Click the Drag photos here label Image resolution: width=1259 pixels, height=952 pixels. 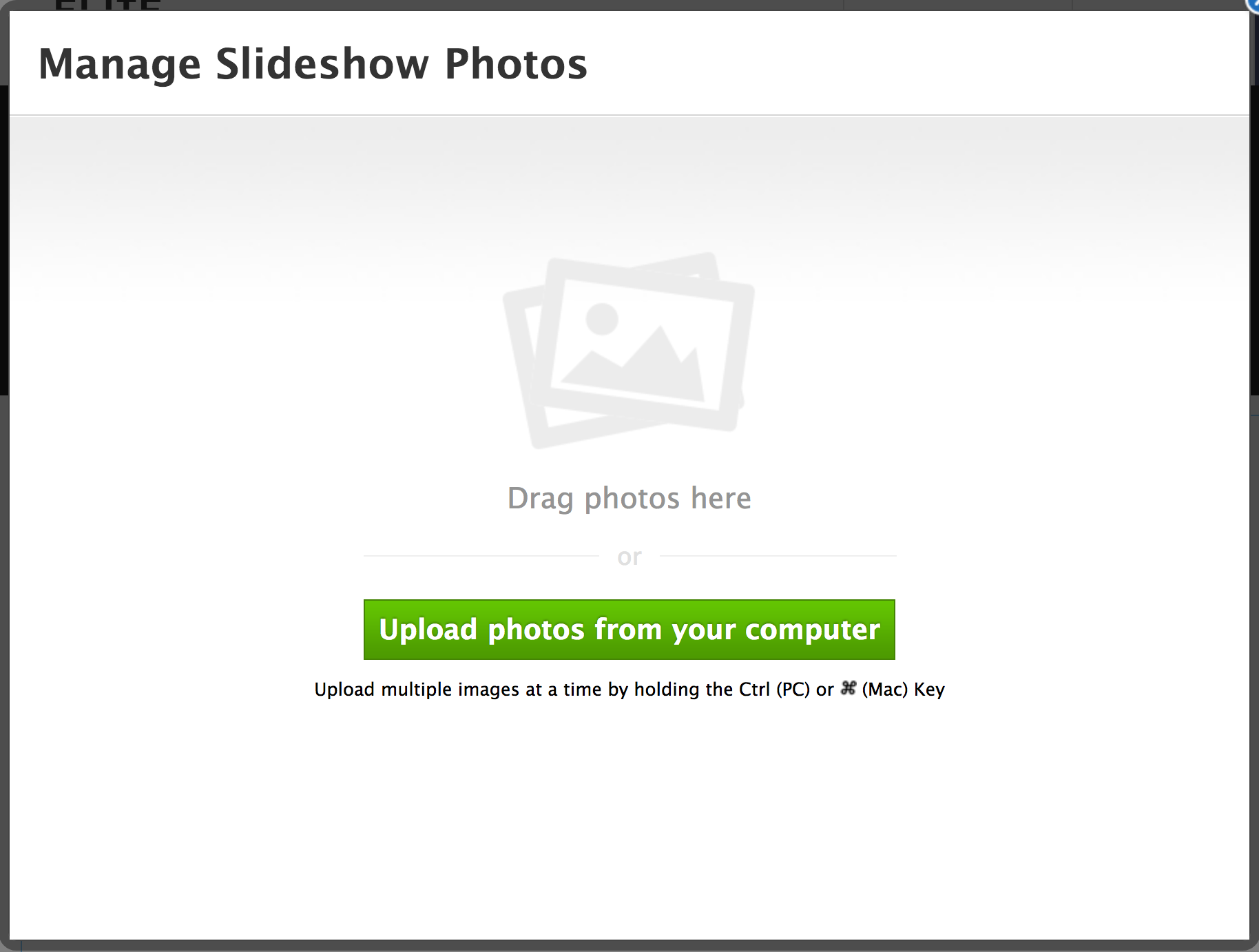[629, 498]
